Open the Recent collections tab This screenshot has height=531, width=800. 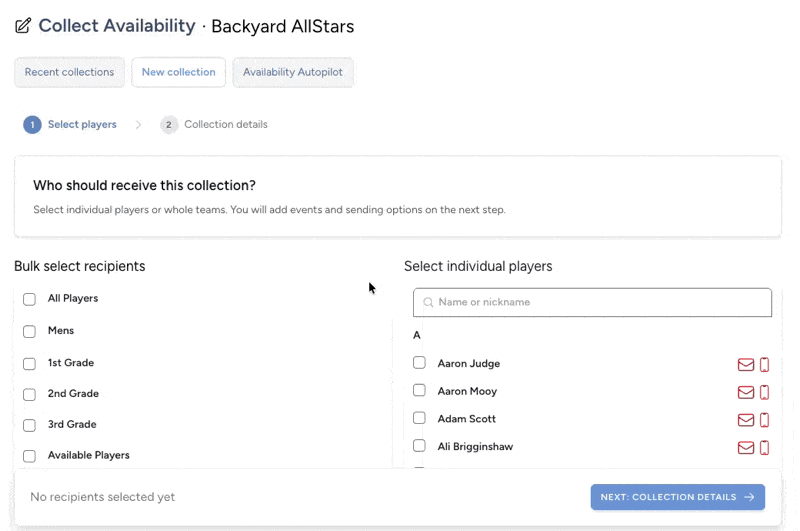(69, 72)
